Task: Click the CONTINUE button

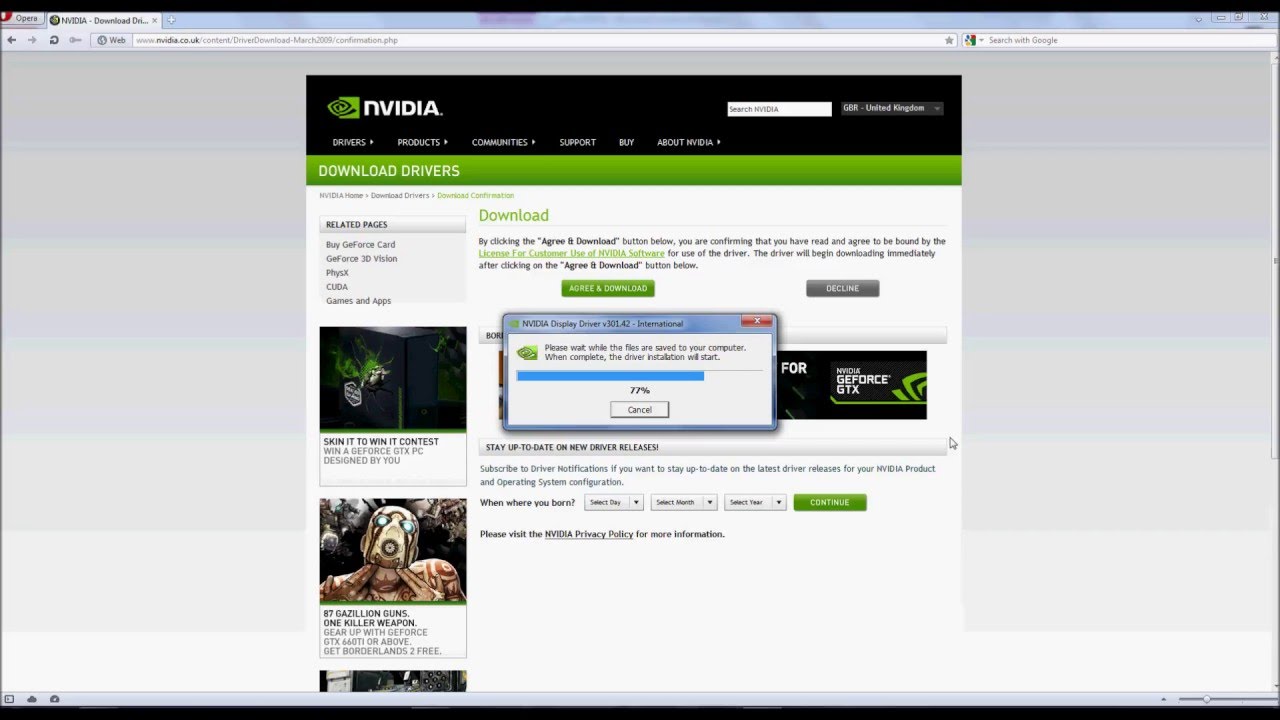Action: pos(829,502)
